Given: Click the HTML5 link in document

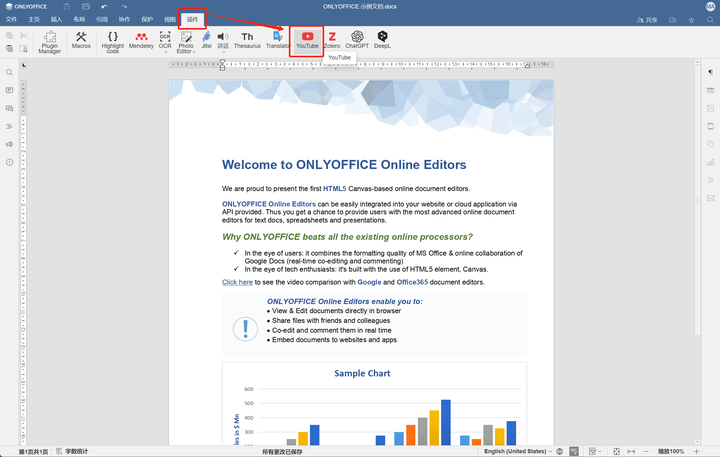Looking at the screenshot, I should pyautogui.click(x=334, y=189).
